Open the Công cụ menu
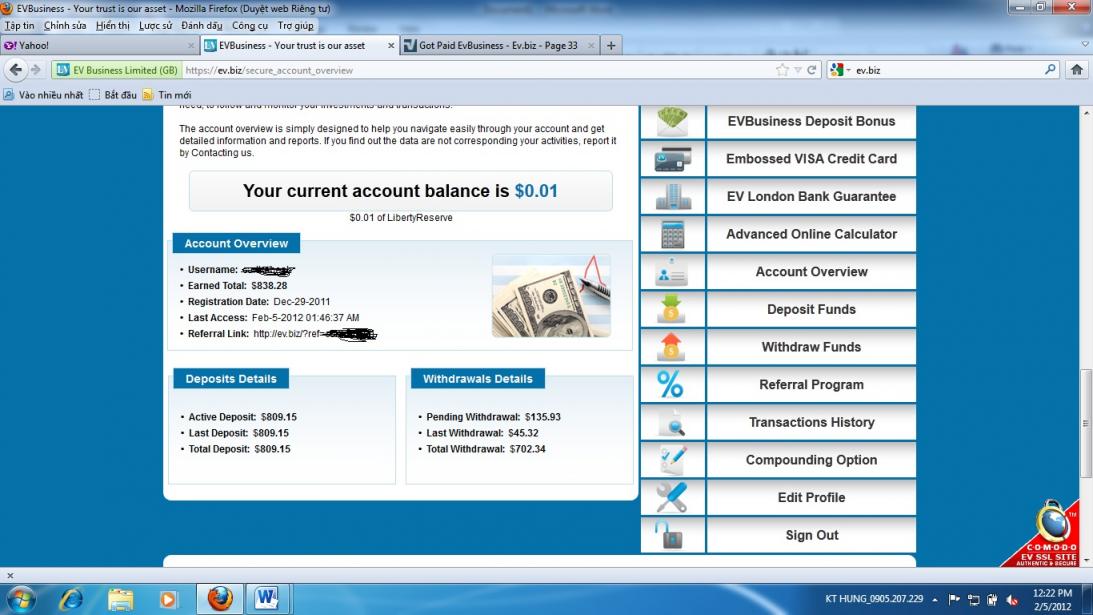The width and height of the screenshot is (1093, 615). [250, 26]
